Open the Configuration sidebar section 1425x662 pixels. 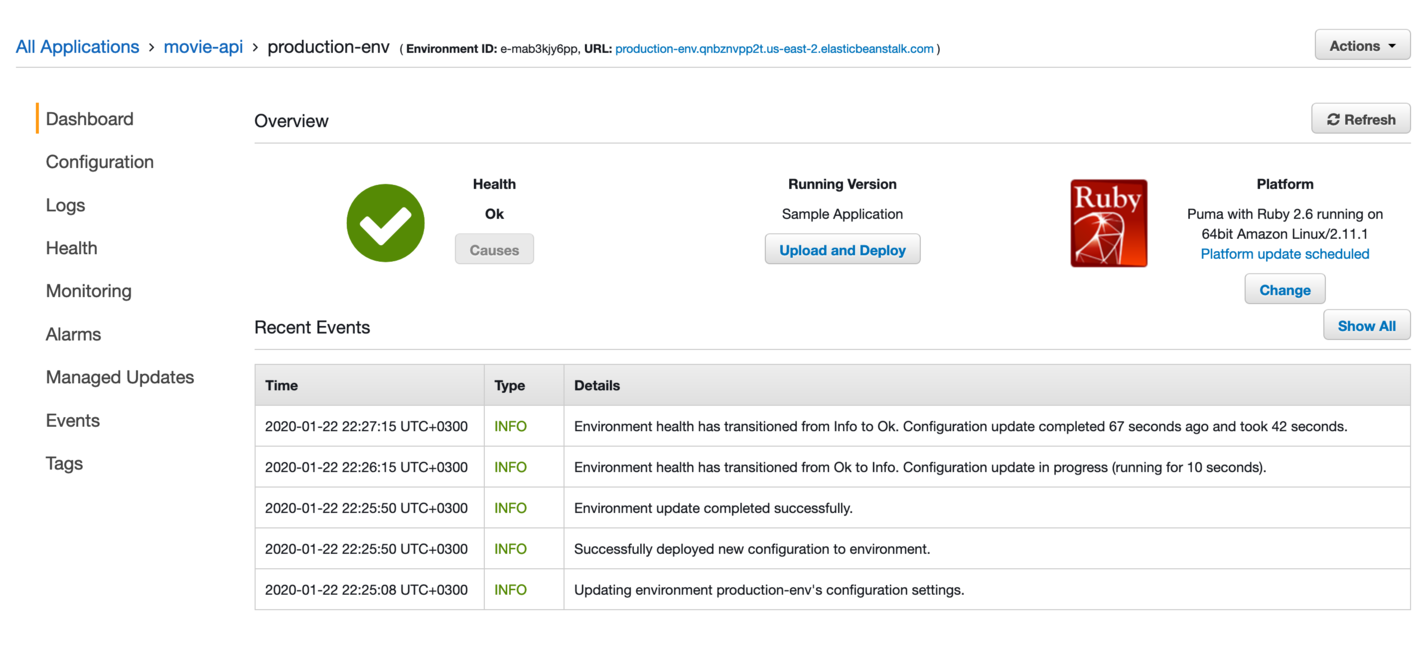pyautogui.click(x=99, y=162)
